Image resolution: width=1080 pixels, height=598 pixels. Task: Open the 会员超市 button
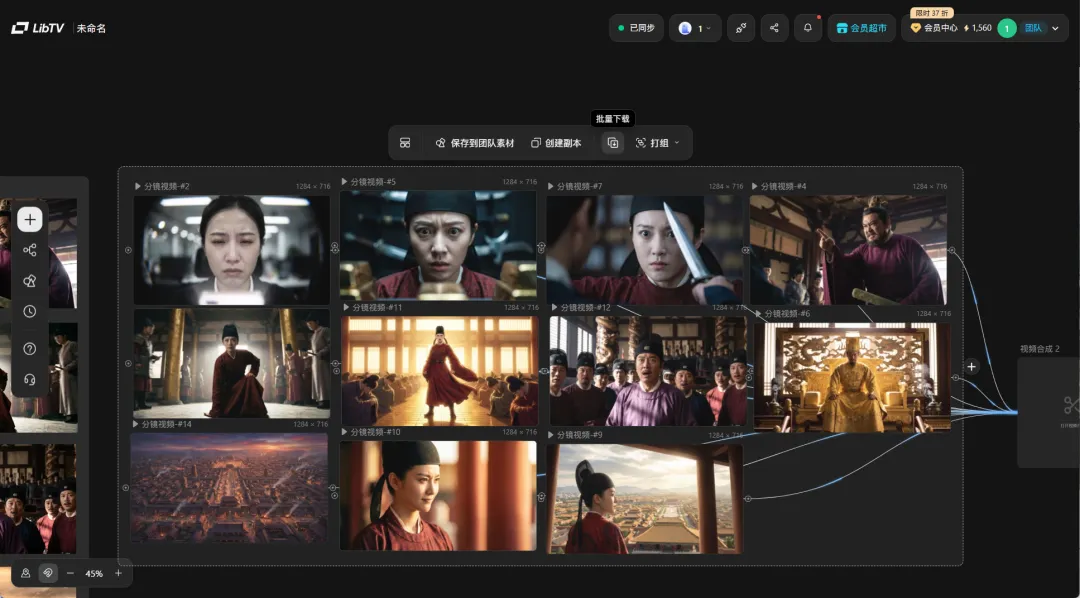point(861,28)
